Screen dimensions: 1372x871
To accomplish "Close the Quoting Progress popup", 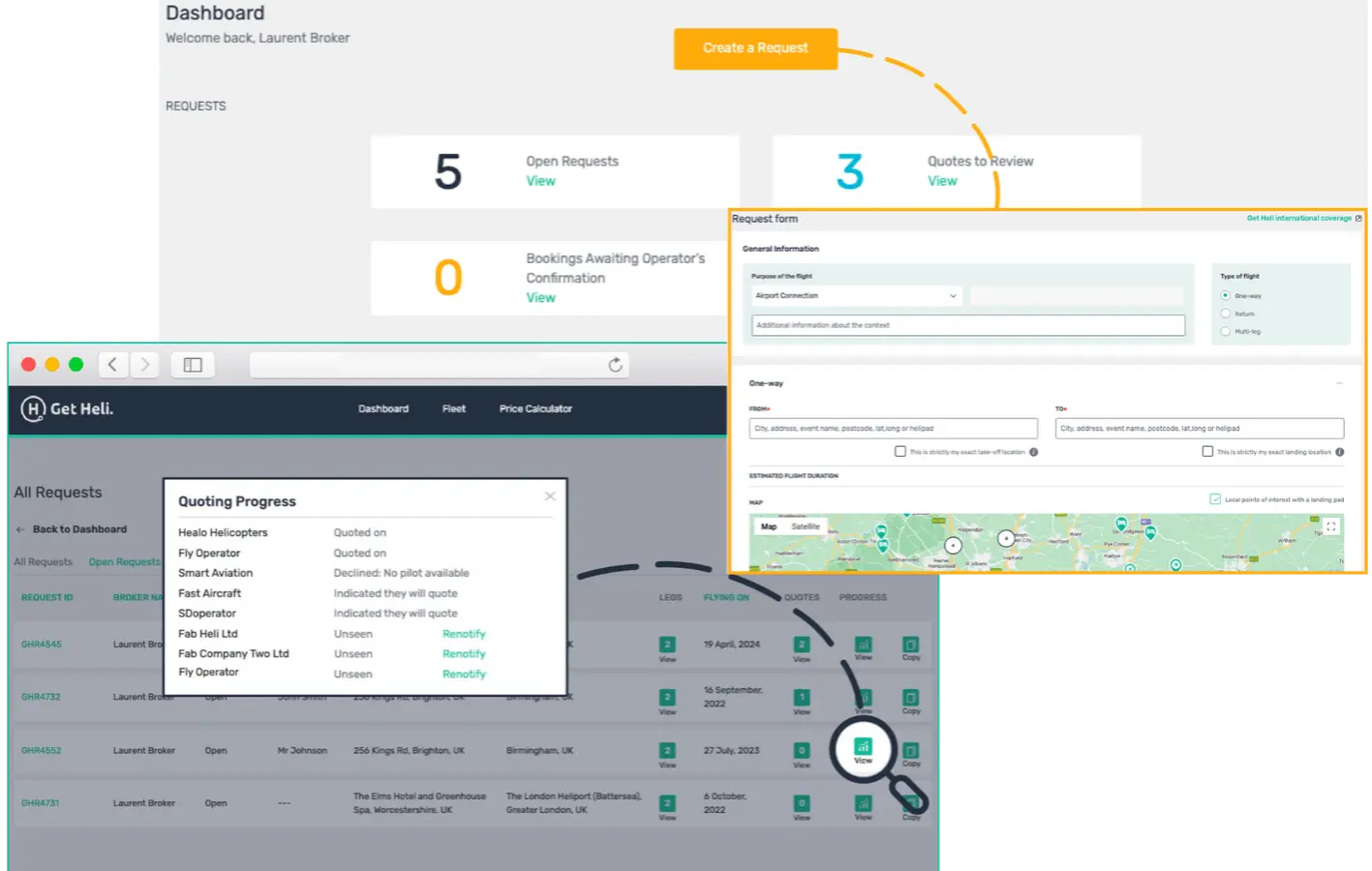I will pos(550,496).
